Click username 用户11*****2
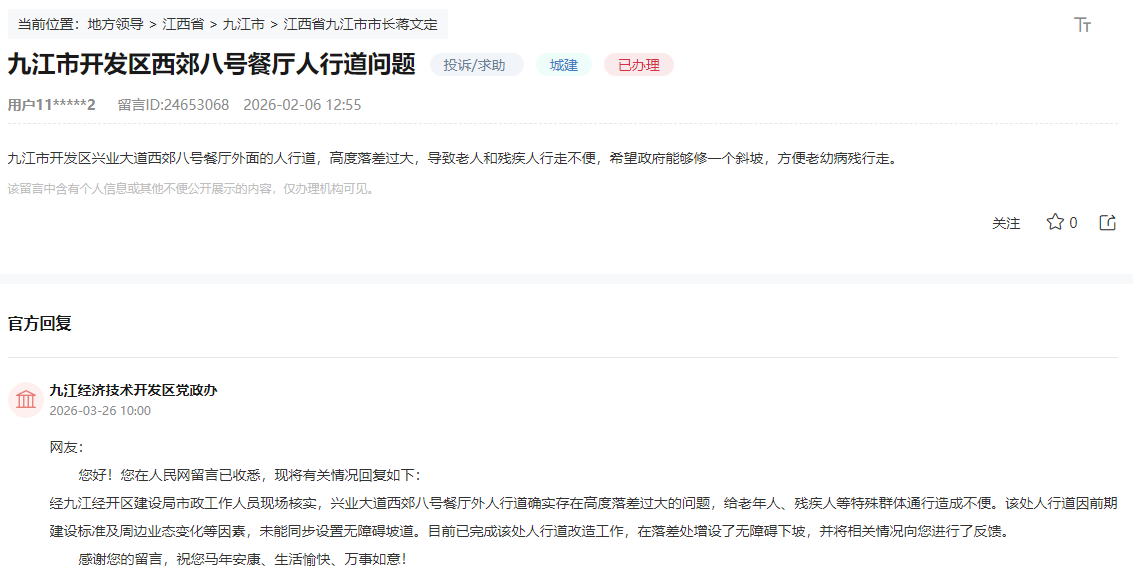The image size is (1133, 586). point(52,105)
